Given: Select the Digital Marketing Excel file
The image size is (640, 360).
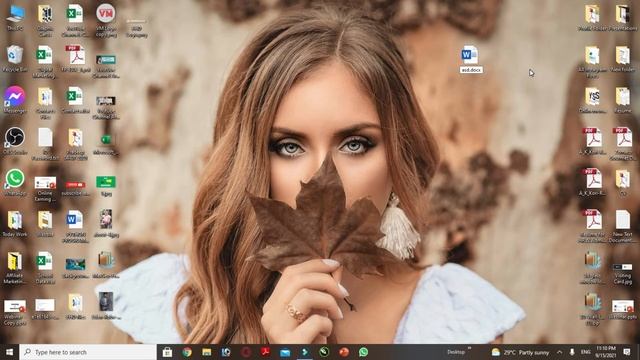Looking at the screenshot, I should (x=44, y=62).
